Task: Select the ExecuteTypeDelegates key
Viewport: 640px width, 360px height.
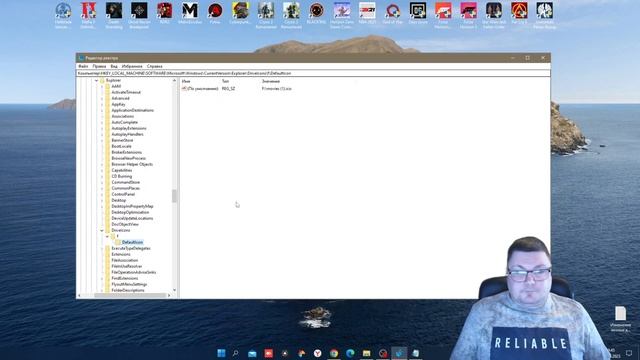Action: pos(131,248)
